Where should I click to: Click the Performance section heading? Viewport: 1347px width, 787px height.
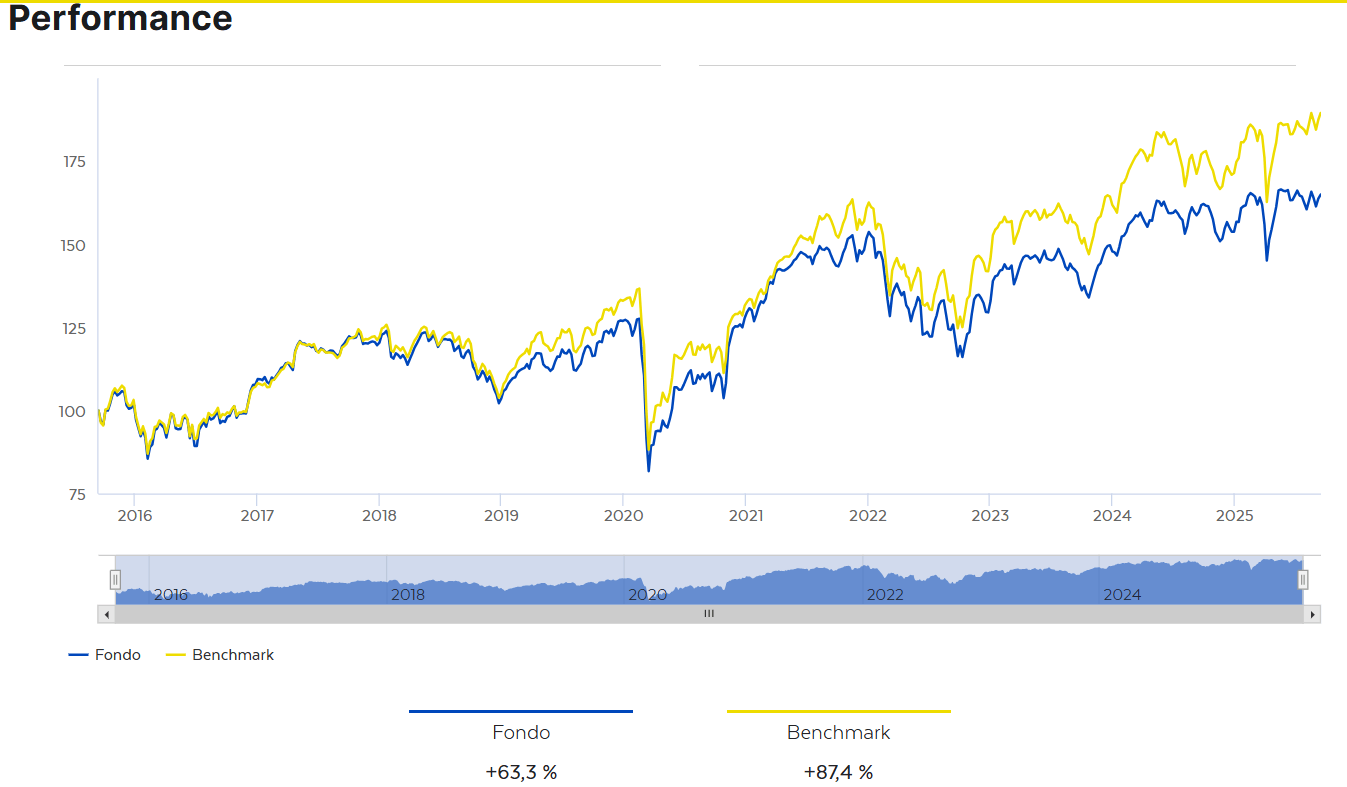120,18
